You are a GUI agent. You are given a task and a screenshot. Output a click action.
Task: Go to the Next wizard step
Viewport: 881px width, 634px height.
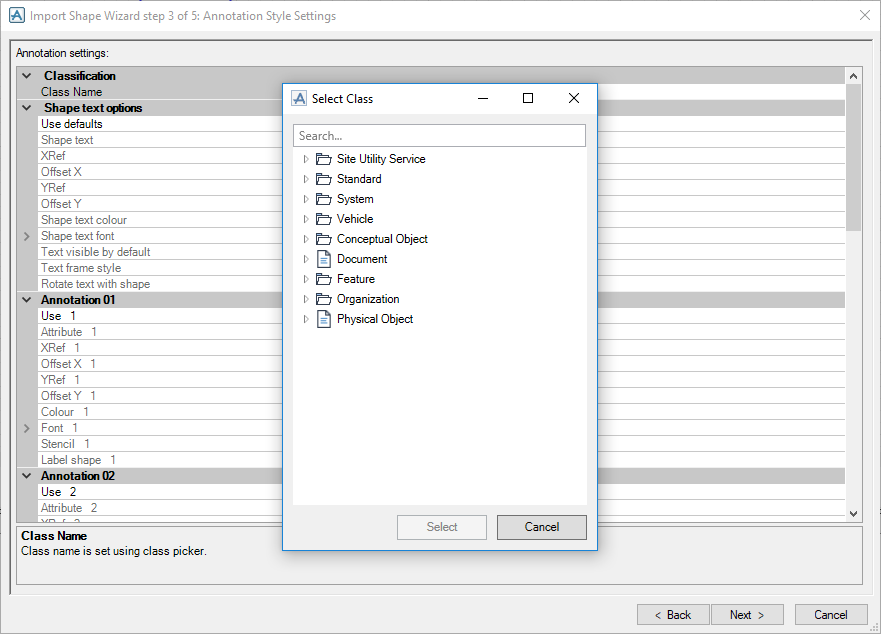(x=747, y=615)
